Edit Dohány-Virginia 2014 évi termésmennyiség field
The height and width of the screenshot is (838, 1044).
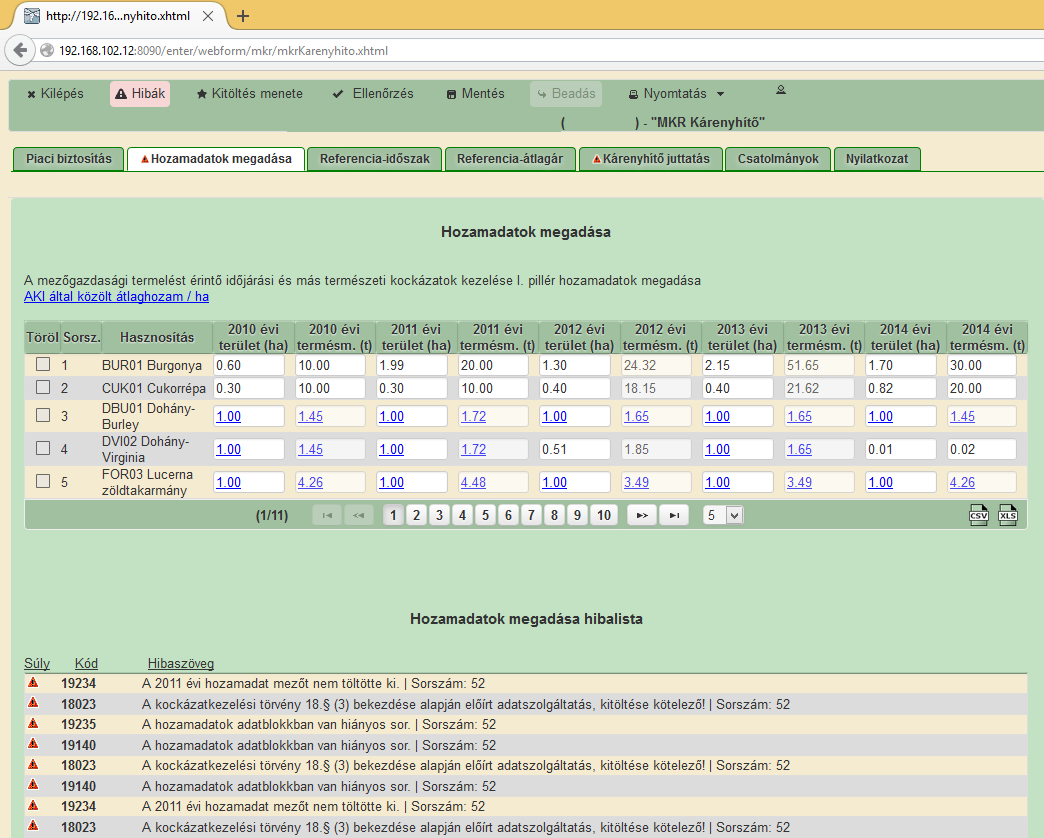click(982, 449)
